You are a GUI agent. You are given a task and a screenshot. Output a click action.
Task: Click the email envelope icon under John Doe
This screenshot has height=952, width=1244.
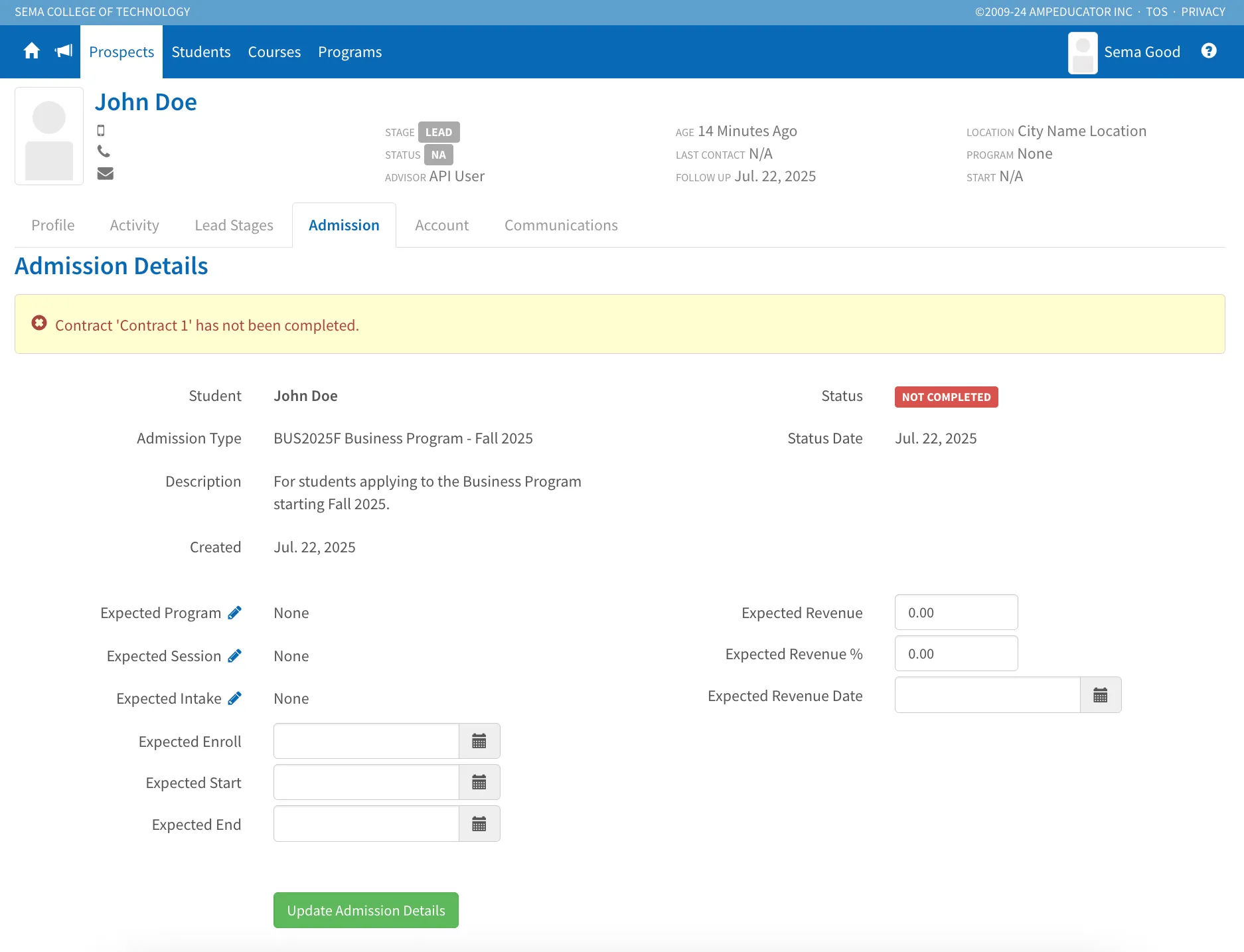pos(105,173)
